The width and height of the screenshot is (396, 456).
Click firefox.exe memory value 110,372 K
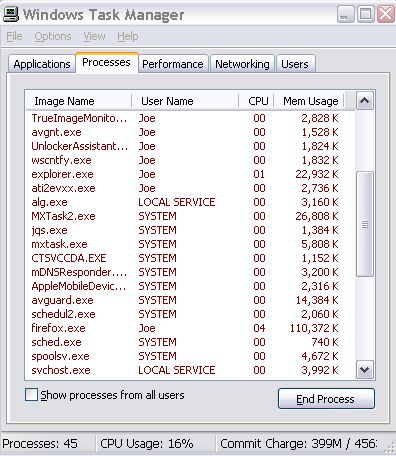point(314,328)
